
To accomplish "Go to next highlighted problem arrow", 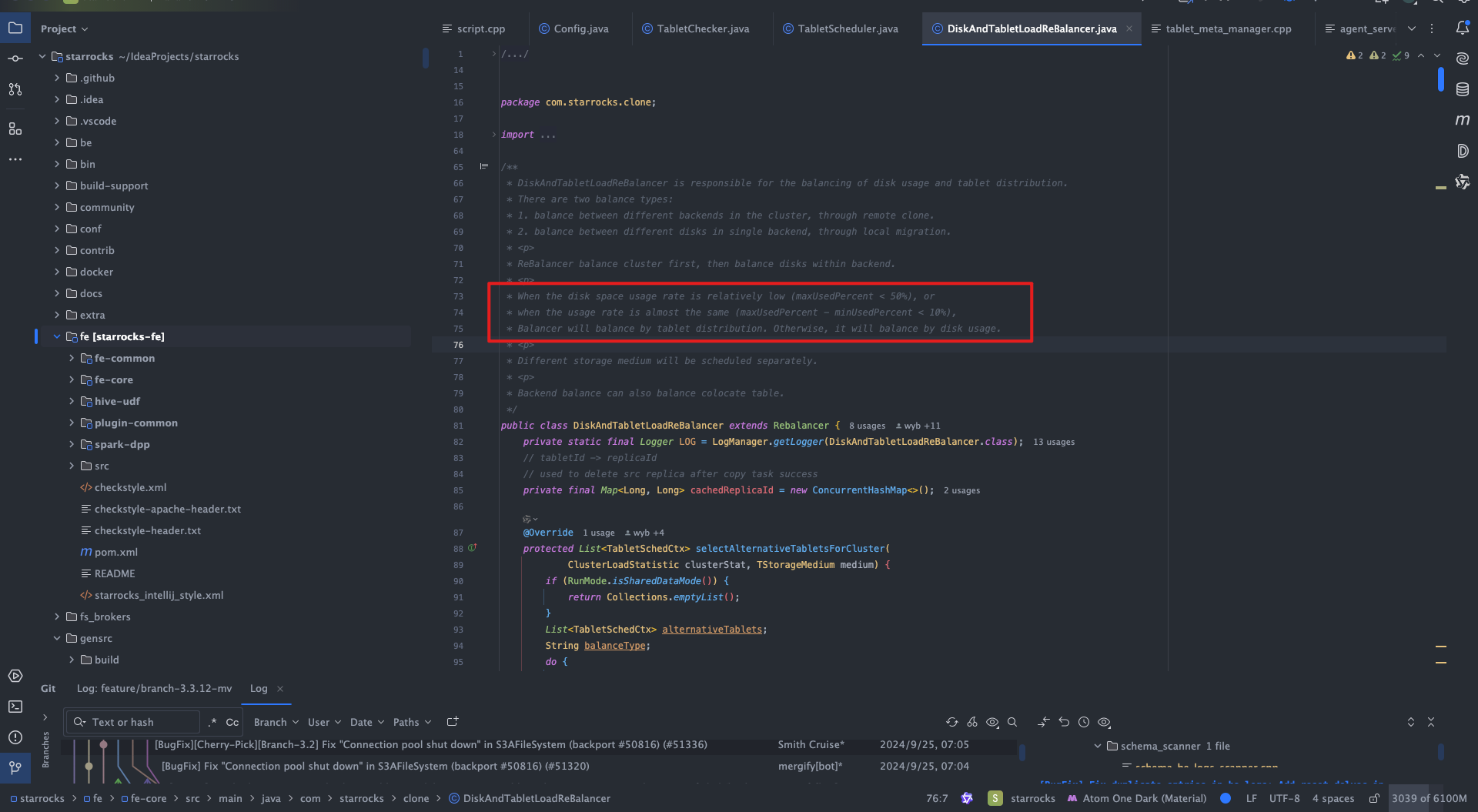I will pos(1437,55).
